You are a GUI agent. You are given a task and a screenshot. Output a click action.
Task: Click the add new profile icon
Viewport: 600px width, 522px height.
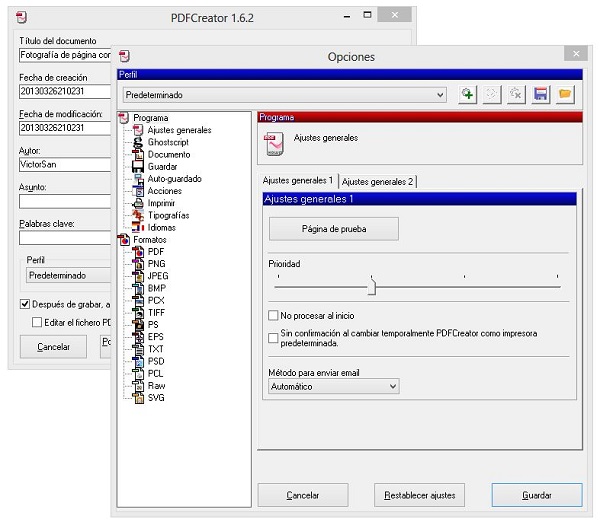[x=467, y=94]
